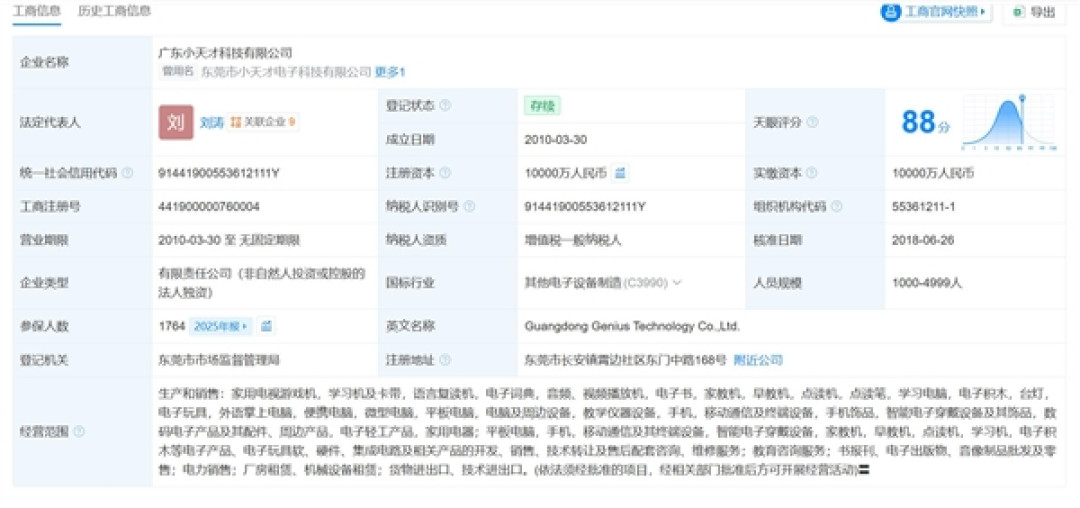Click staff size 1000-4999人
The image size is (1080, 508).
point(926,282)
